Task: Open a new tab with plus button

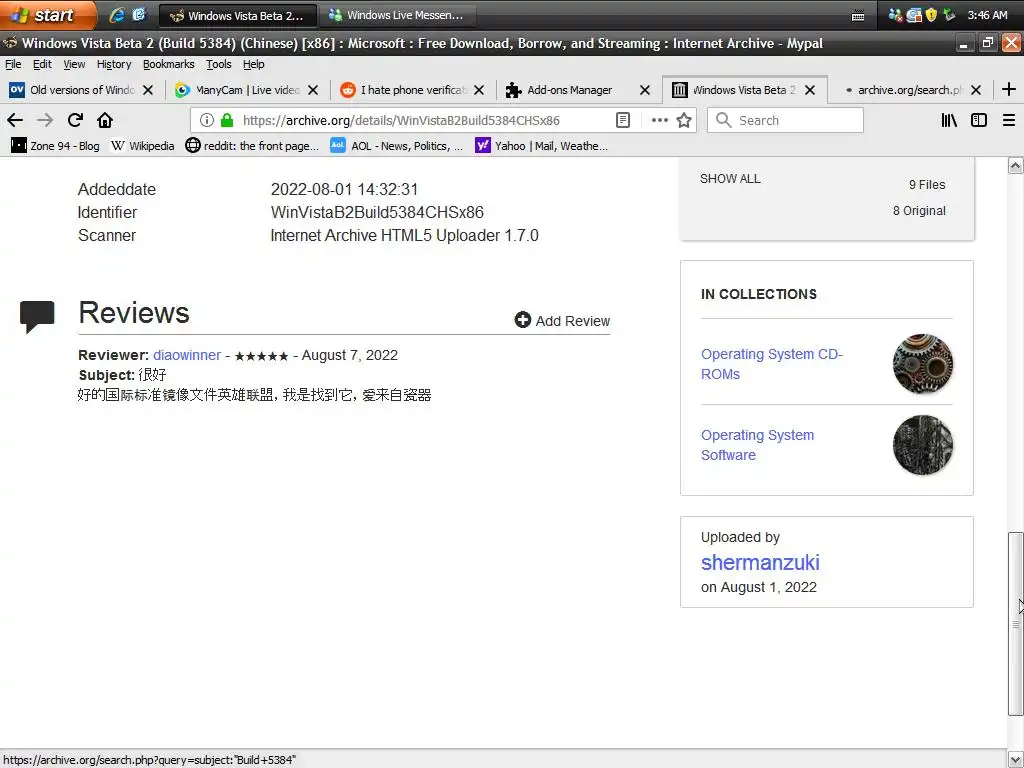Action: [1008, 89]
